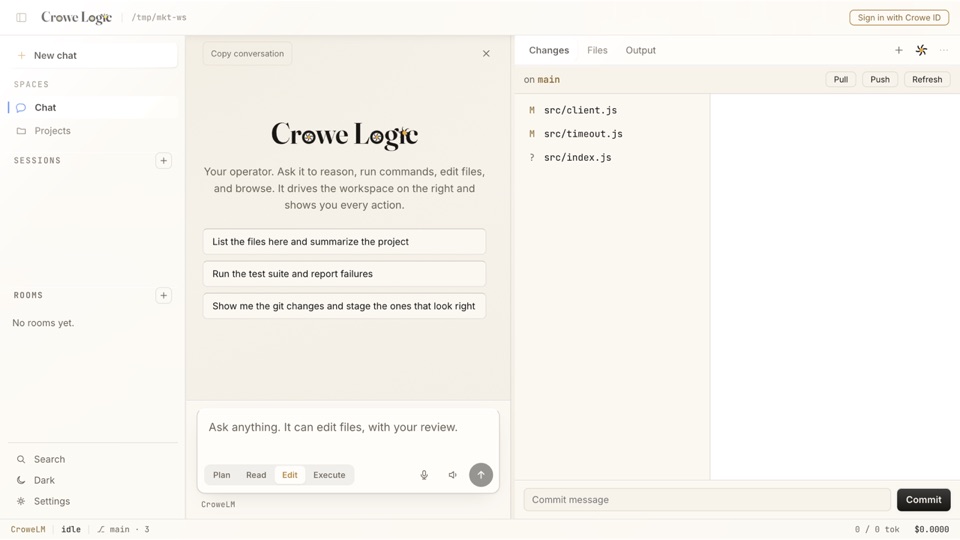This screenshot has width=960, height=540.
Task: Add a new session with the plus button
Action: (163, 160)
